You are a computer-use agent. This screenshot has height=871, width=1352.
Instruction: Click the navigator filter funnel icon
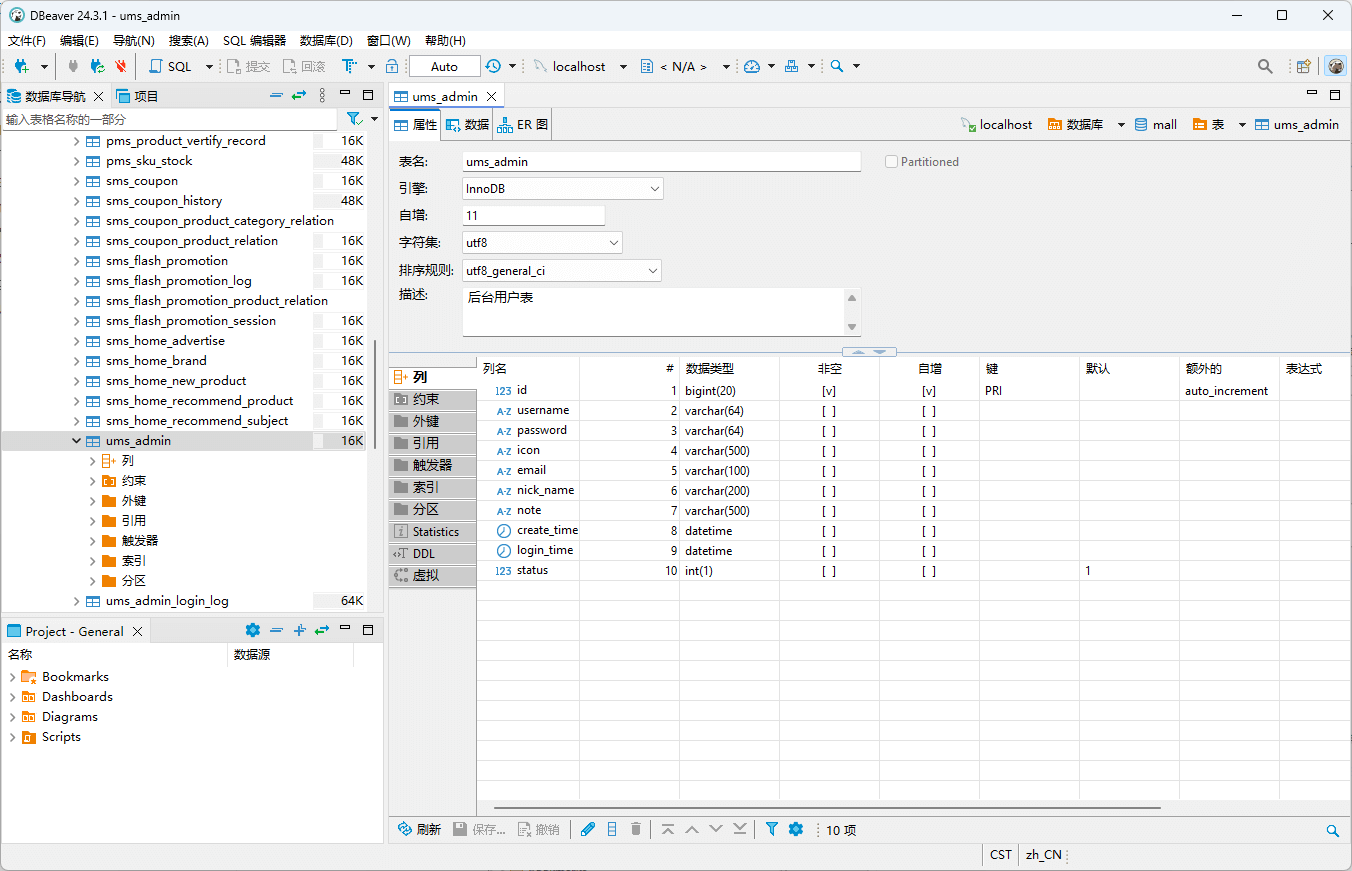point(353,119)
